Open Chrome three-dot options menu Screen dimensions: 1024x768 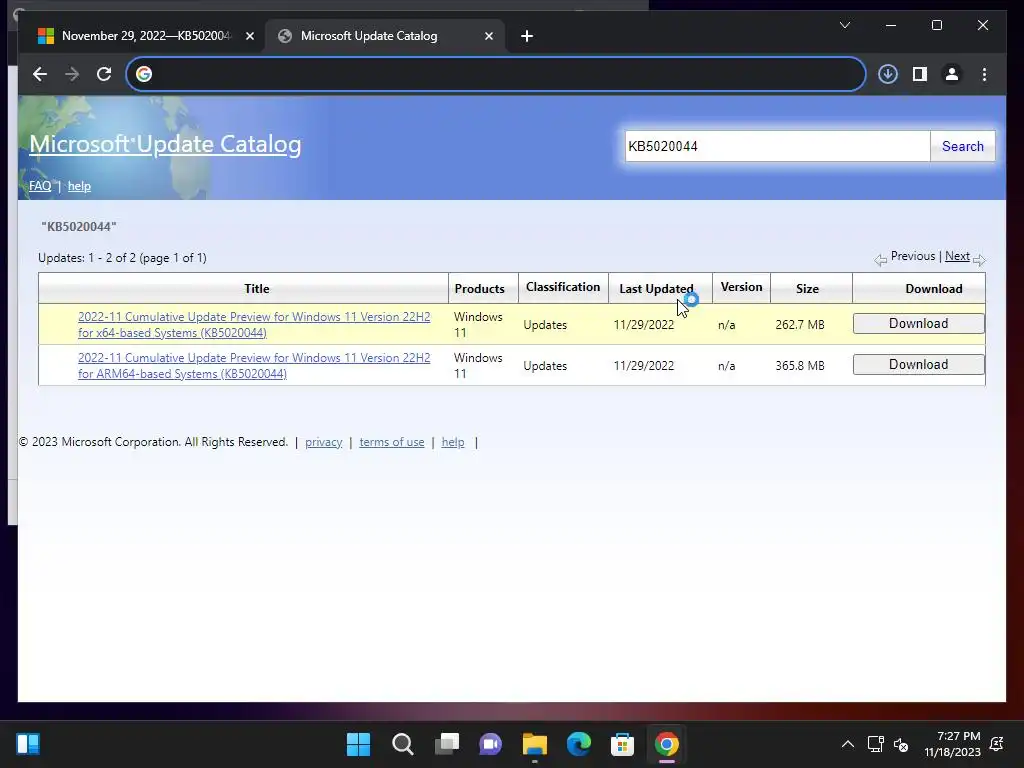(x=984, y=74)
